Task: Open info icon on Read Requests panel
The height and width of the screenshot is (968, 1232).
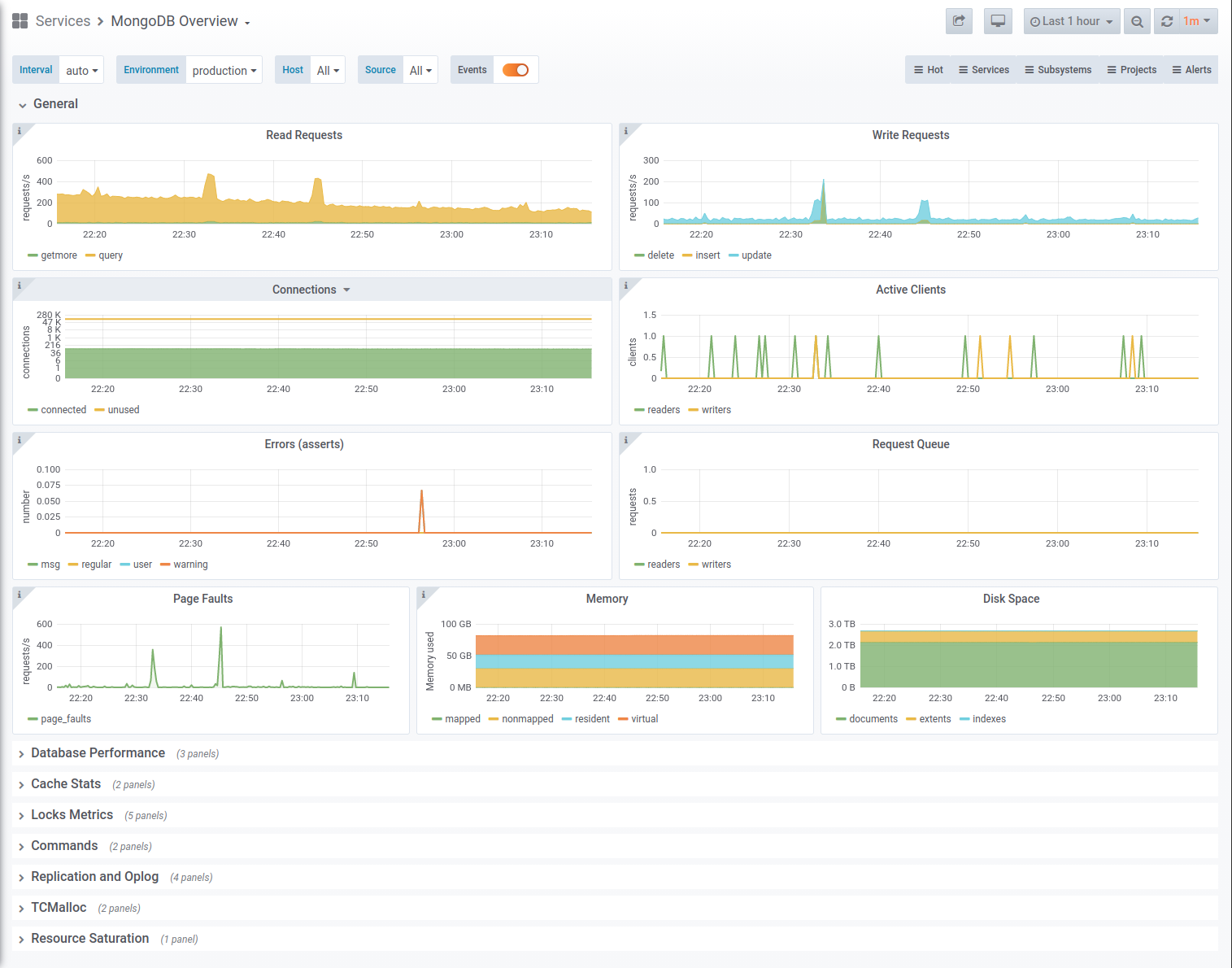Action: [x=20, y=131]
